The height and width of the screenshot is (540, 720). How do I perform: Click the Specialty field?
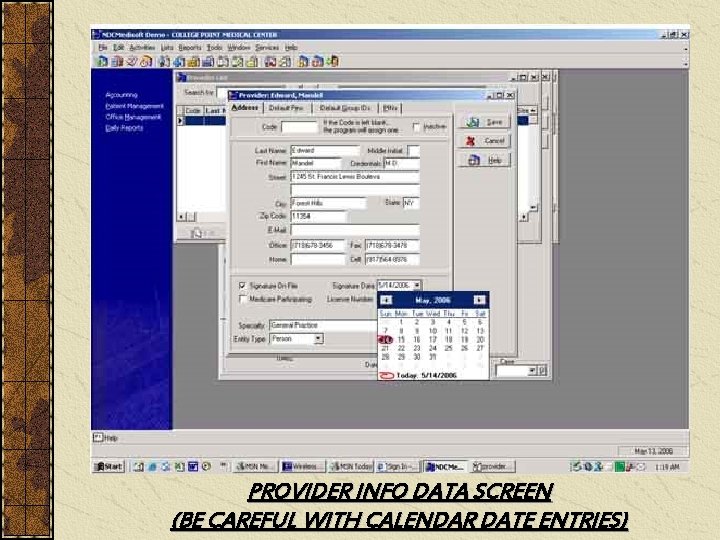click(323, 326)
